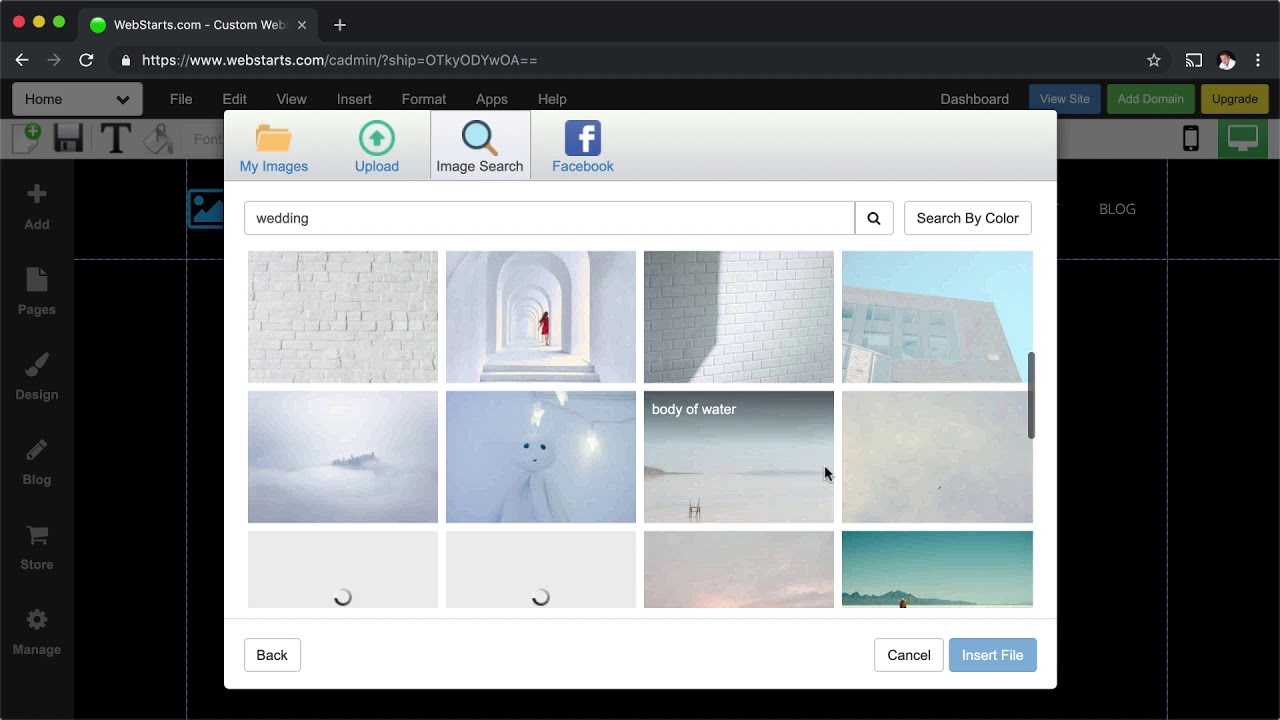Click the browser back arrow

[x=22, y=60]
